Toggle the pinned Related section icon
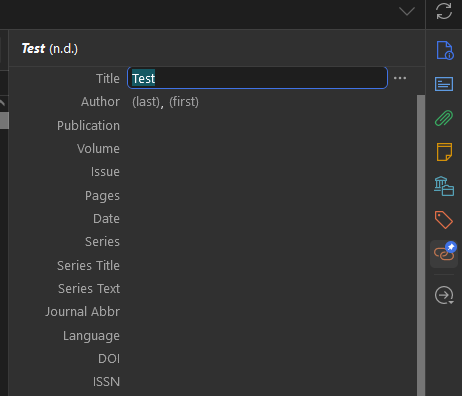This screenshot has width=462, height=396. (x=444, y=254)
